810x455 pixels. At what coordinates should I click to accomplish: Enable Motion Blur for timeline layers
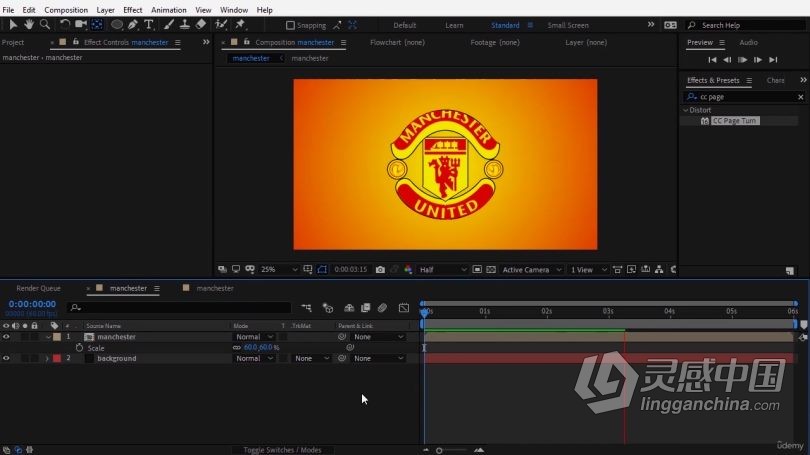[382, 308]
